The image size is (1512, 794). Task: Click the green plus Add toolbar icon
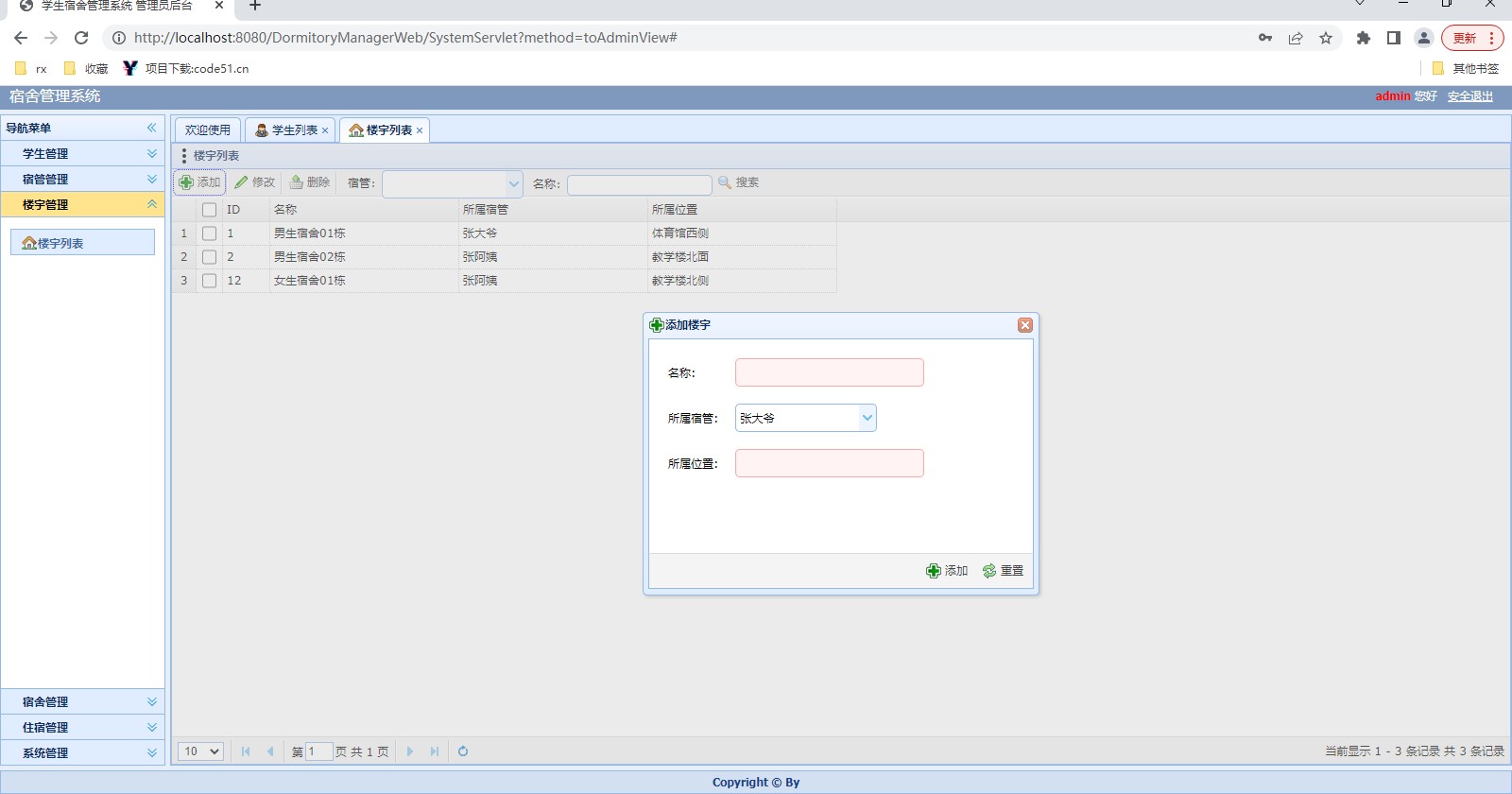(x=187, y=182)
